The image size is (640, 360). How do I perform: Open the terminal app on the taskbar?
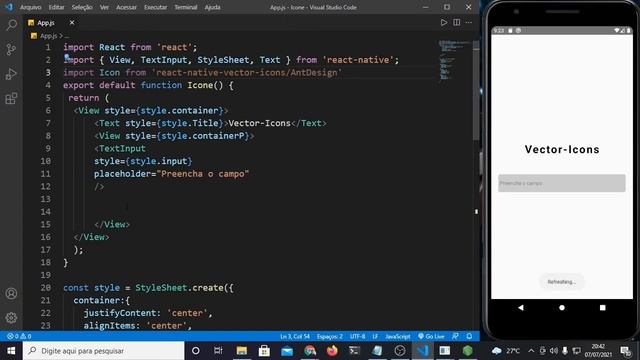coord(355,351)
